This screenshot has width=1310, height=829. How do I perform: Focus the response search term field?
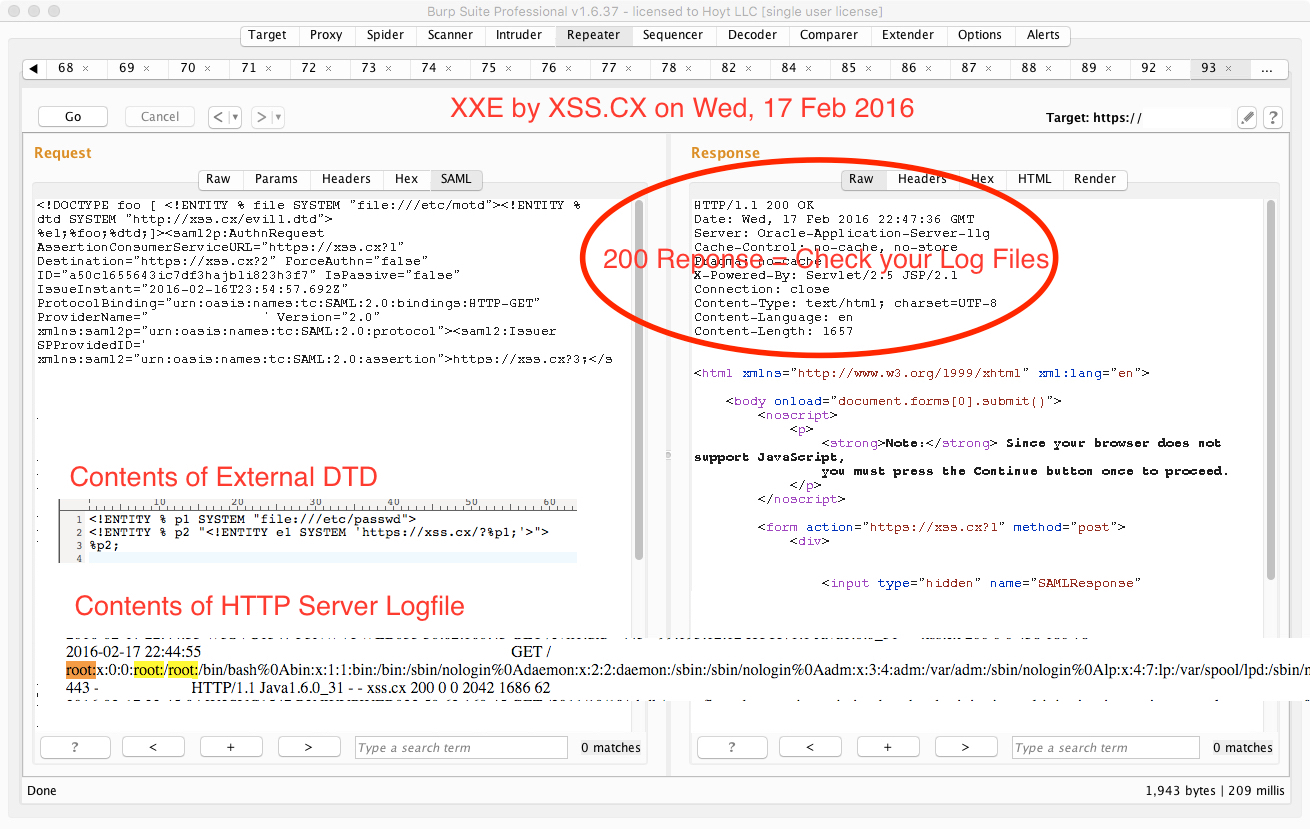click(1106, 747)
